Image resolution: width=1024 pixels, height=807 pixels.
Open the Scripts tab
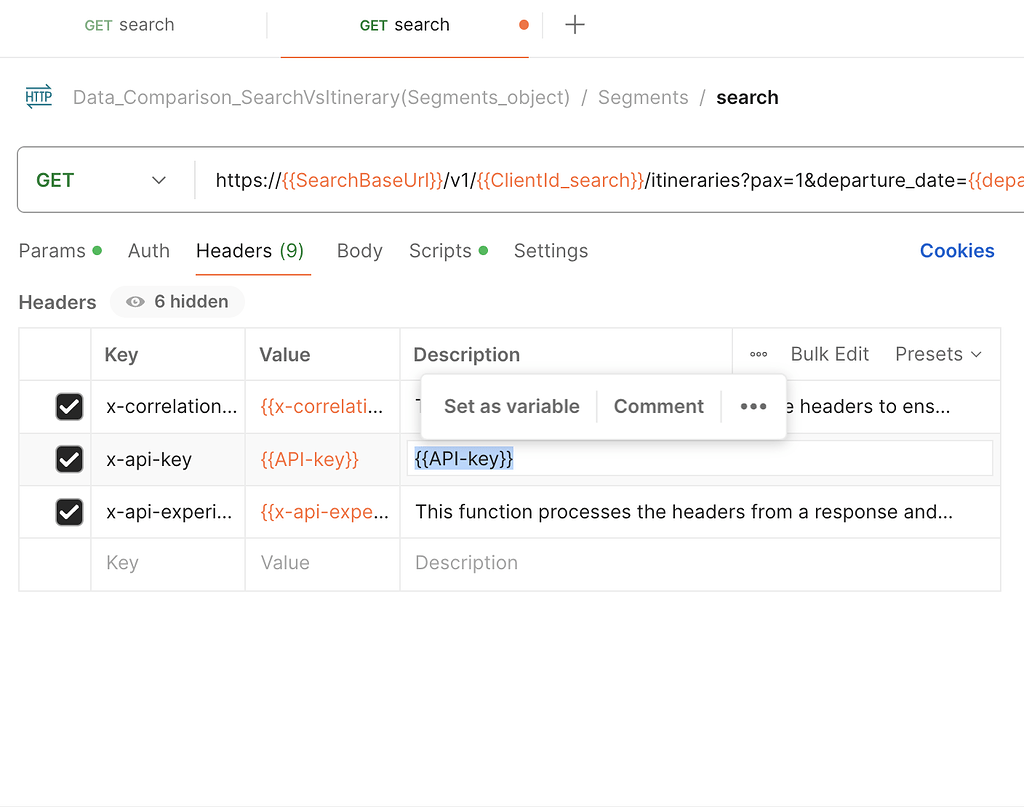[x=440, y=251]
